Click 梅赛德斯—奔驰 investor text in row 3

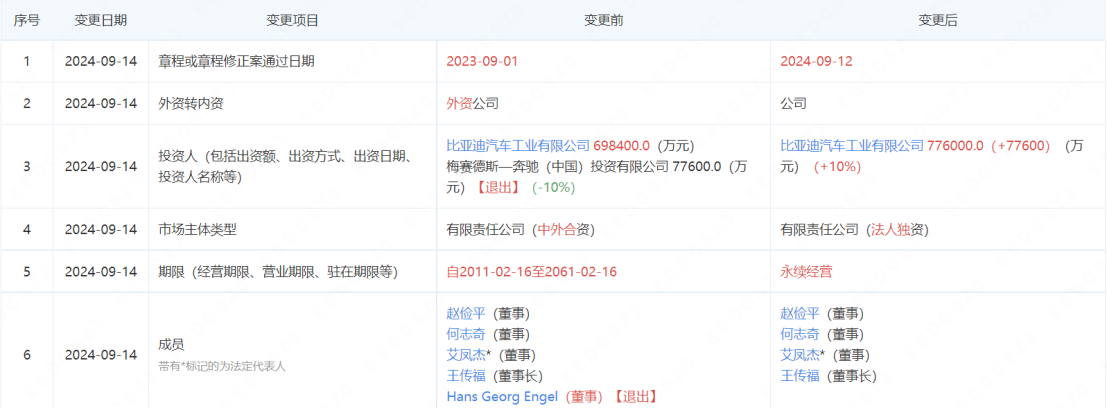coord(516,166)
